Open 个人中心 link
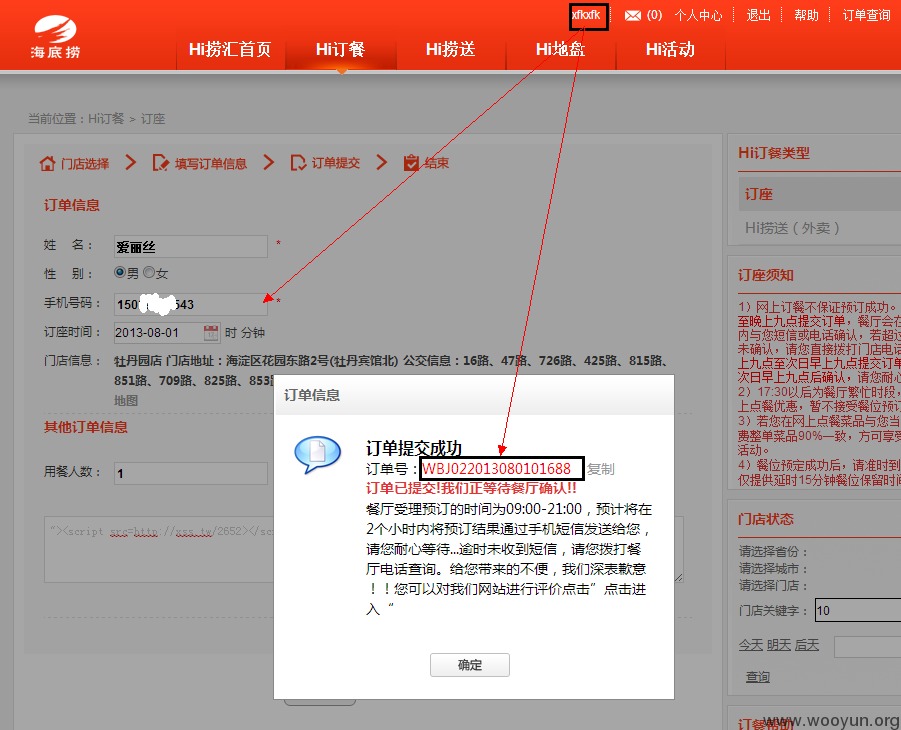901x730 pixels. tap(698, 16)
